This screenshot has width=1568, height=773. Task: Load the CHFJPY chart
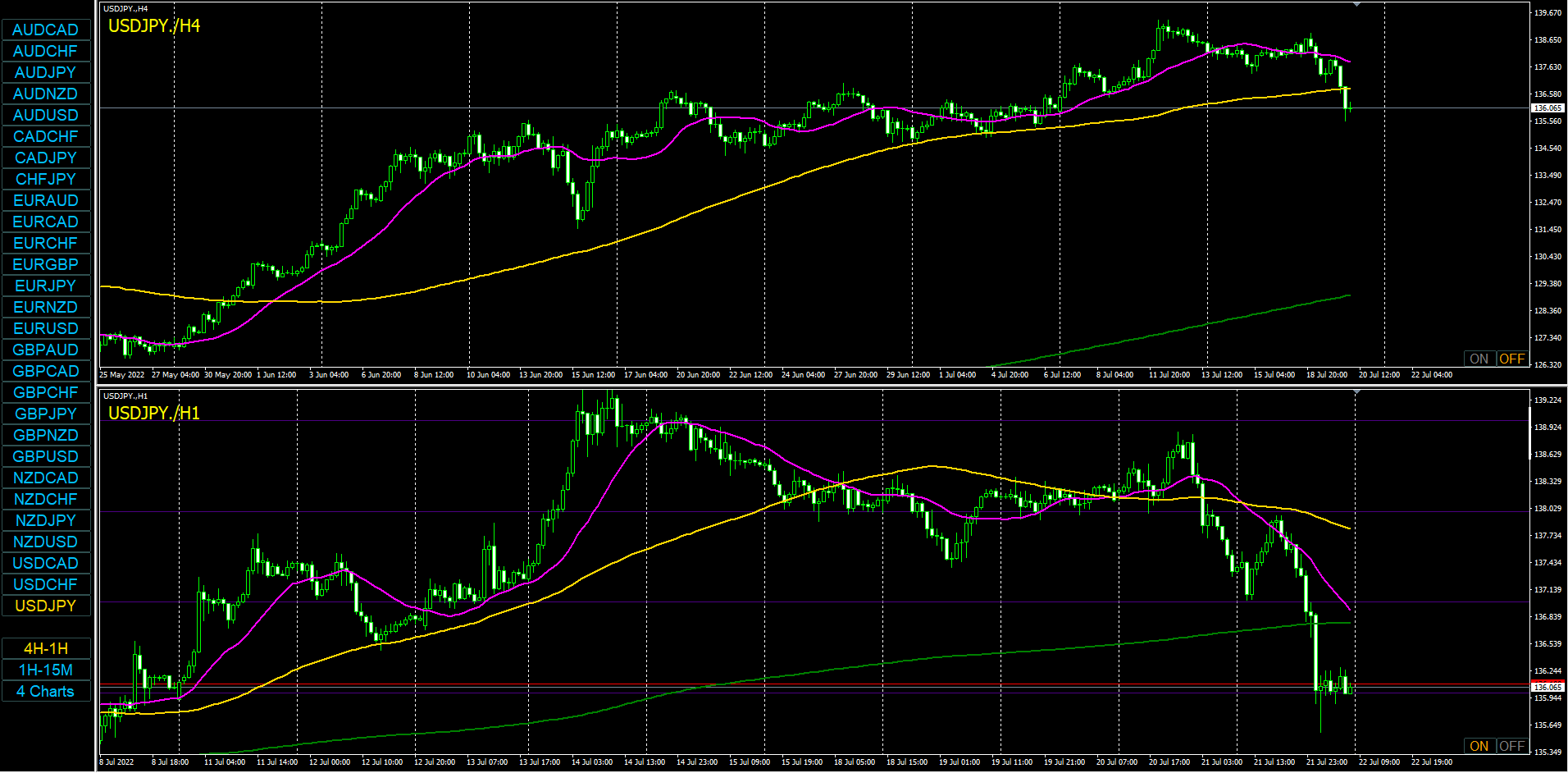pyautogui.click(x=46, y=179)
